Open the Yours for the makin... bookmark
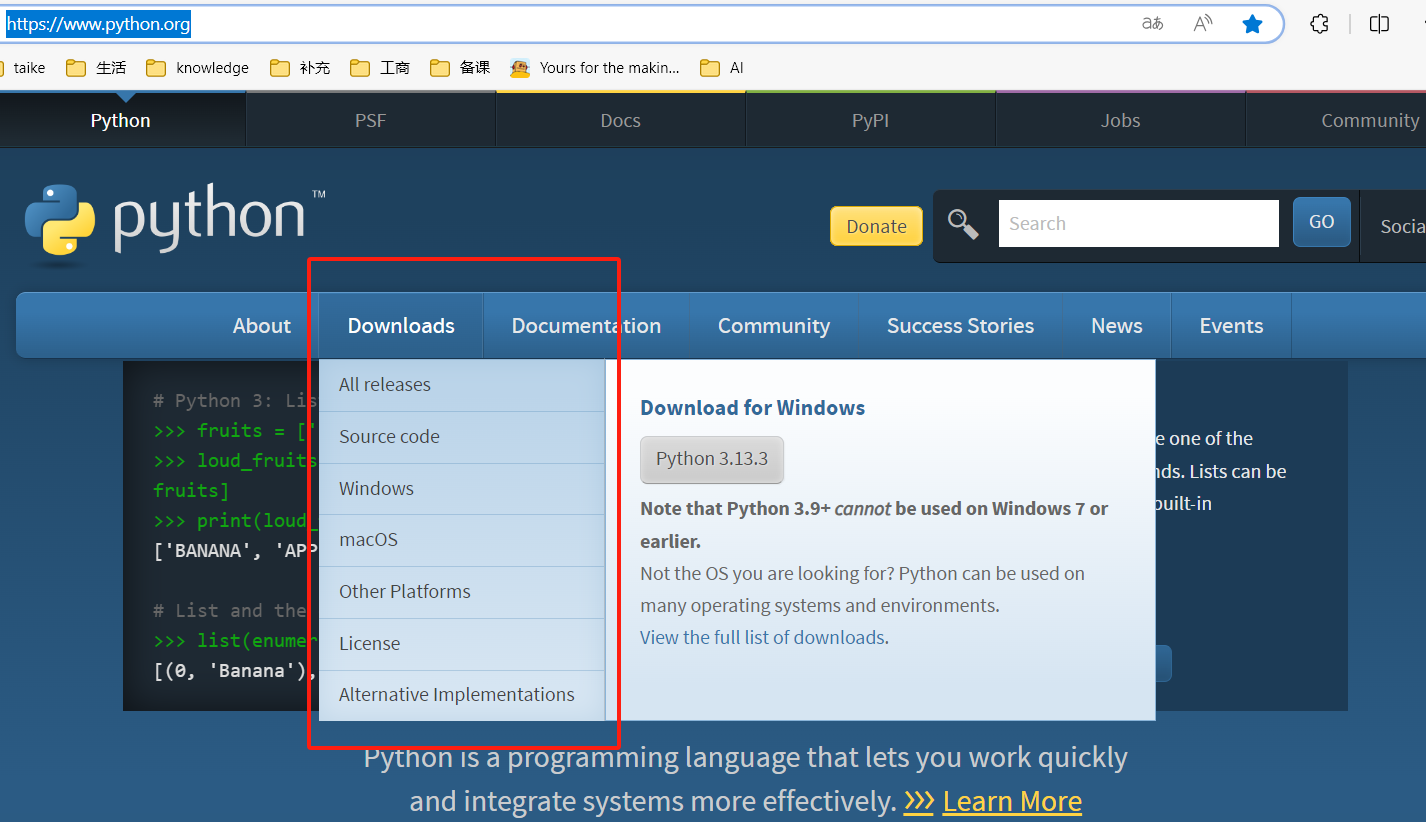1426x822 pixels. click(x=594, y=68)
